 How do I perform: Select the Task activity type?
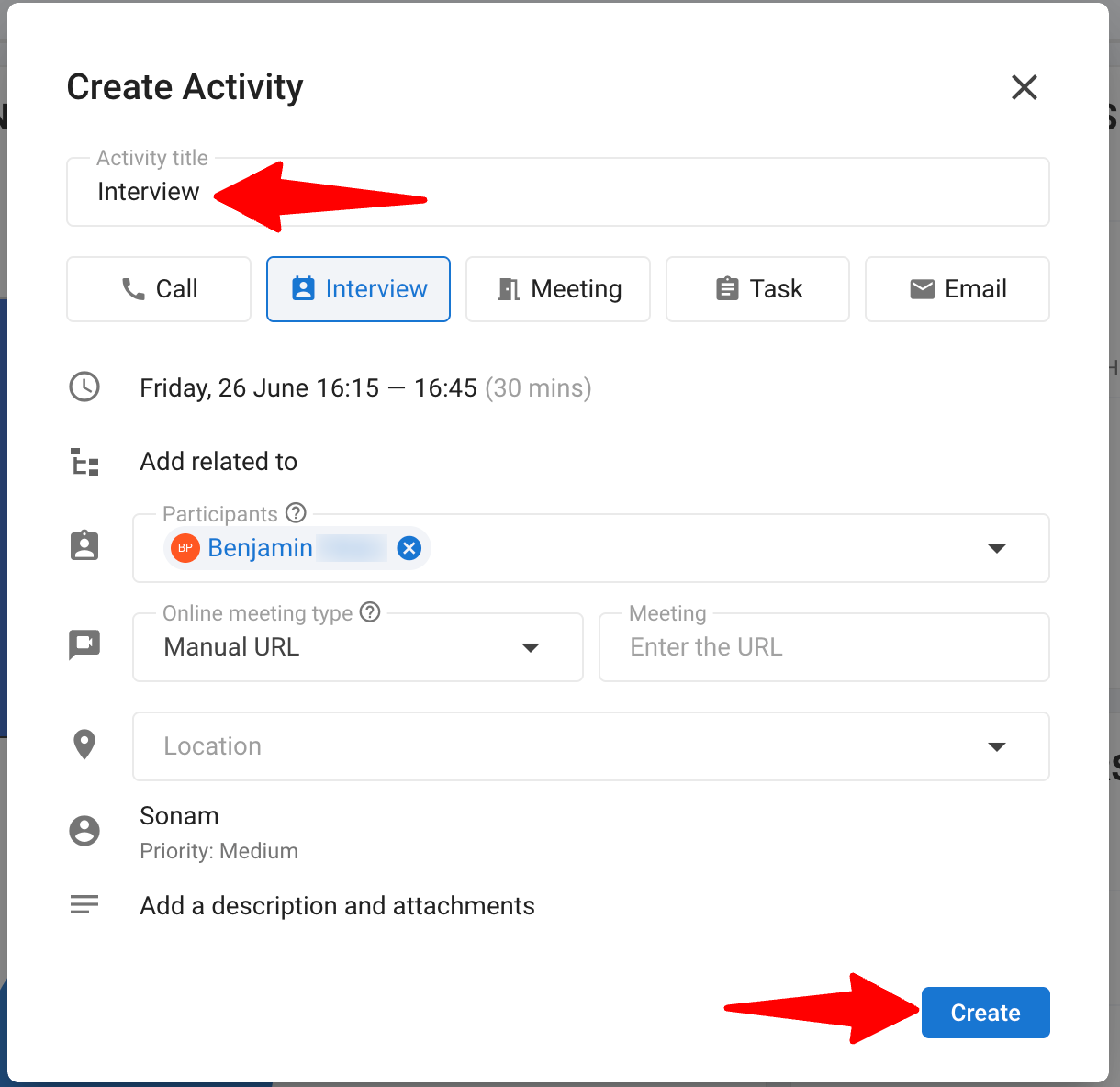757,289
